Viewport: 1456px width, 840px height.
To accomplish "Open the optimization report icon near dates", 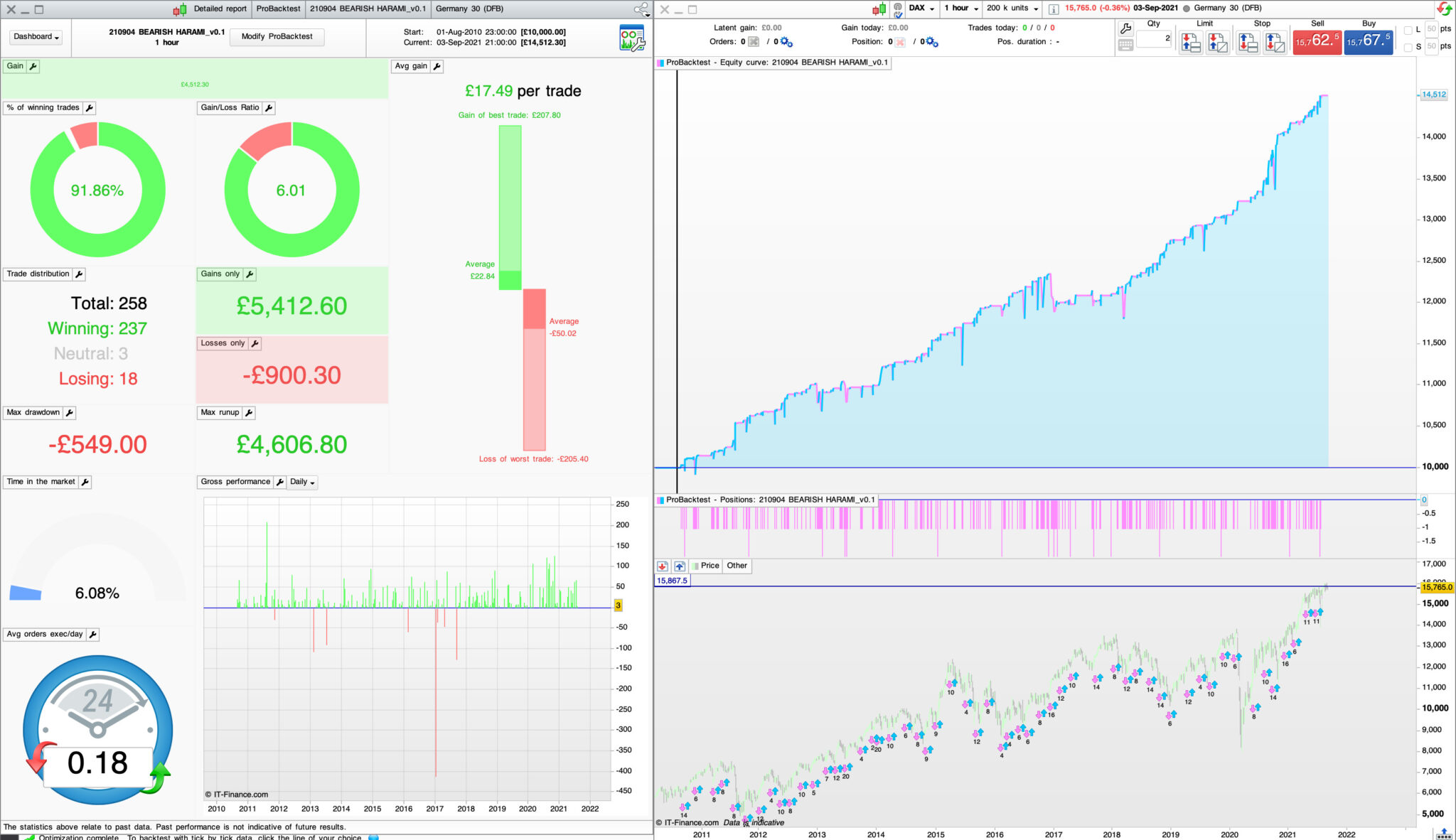I will tap(631, 38).
